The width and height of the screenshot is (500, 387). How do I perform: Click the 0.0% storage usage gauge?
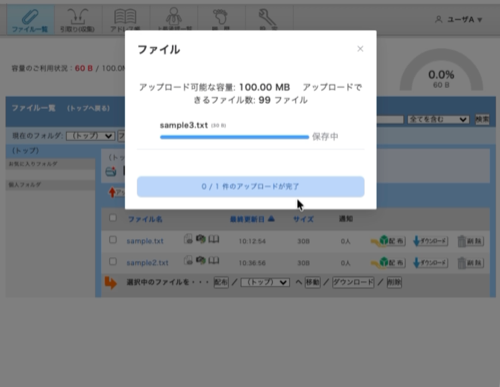[x=441, y=70]
